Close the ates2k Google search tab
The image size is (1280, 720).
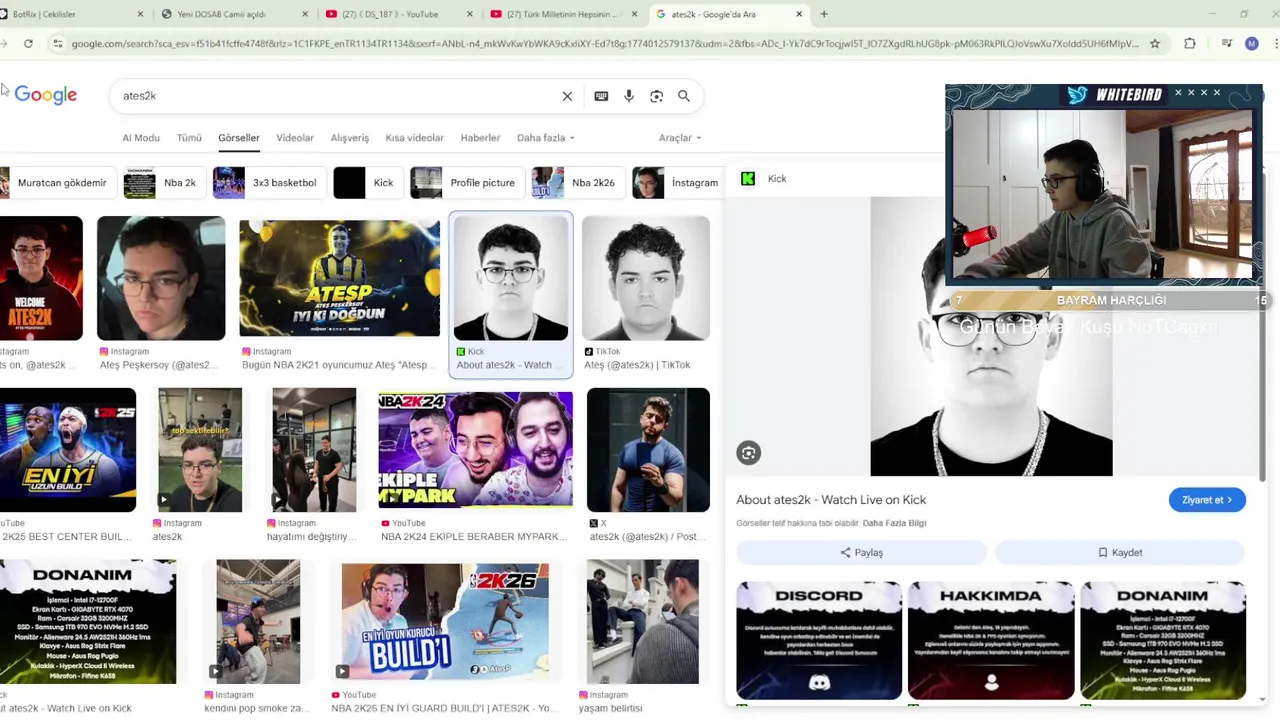799,14
